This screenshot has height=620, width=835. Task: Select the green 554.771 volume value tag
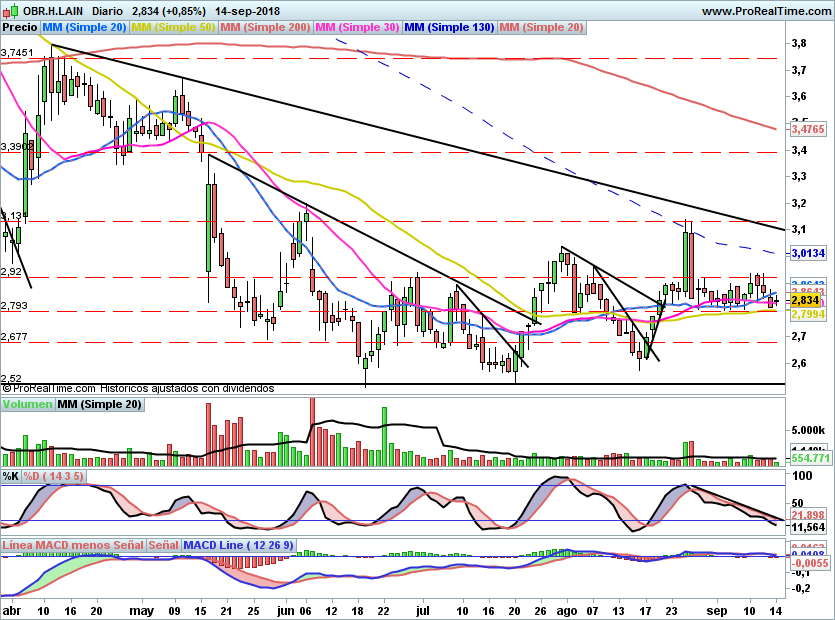pos(810,458)
